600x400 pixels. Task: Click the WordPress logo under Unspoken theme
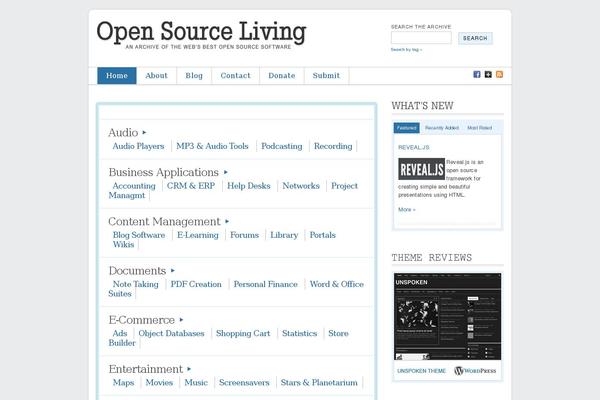tap(475, 371)
